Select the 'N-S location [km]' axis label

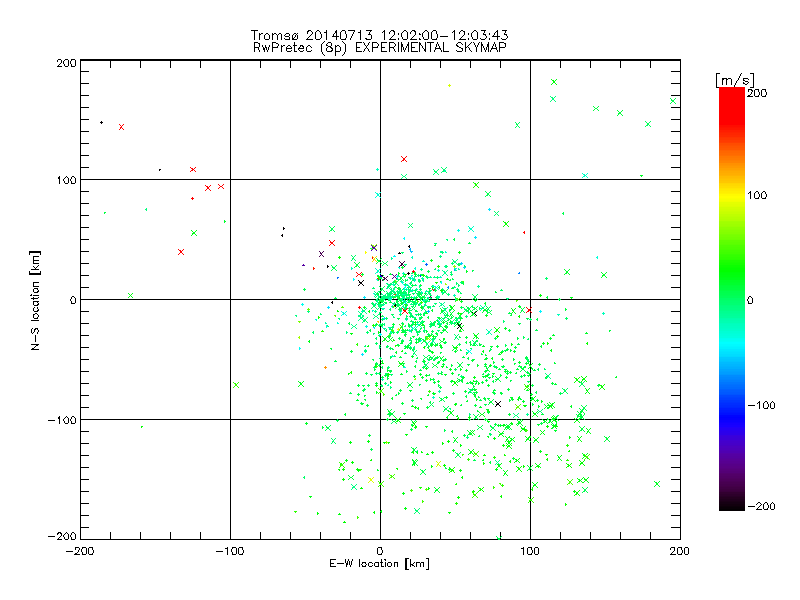coord(35,301)
